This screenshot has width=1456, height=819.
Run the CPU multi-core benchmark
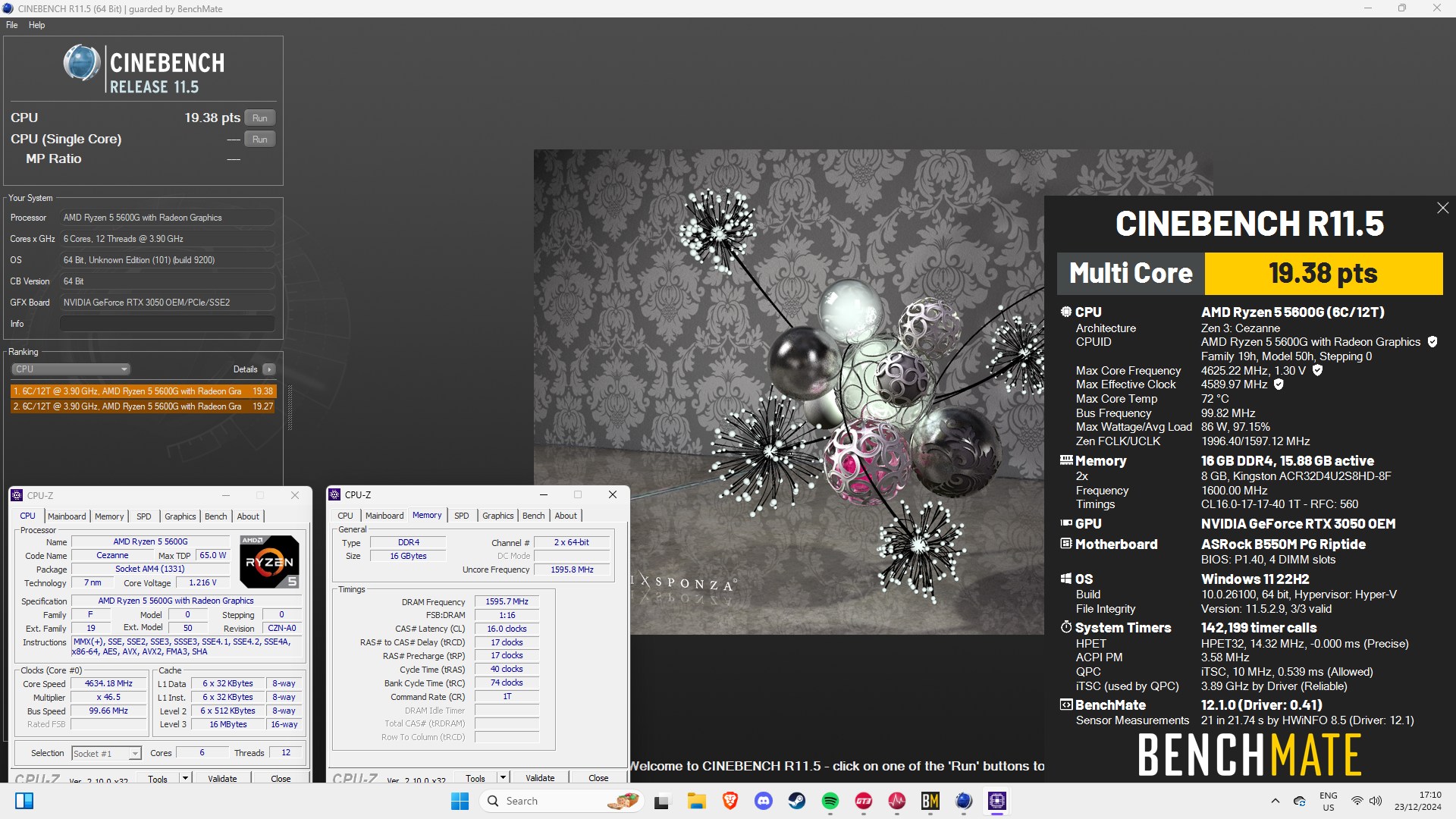click(x=260, y=118)
